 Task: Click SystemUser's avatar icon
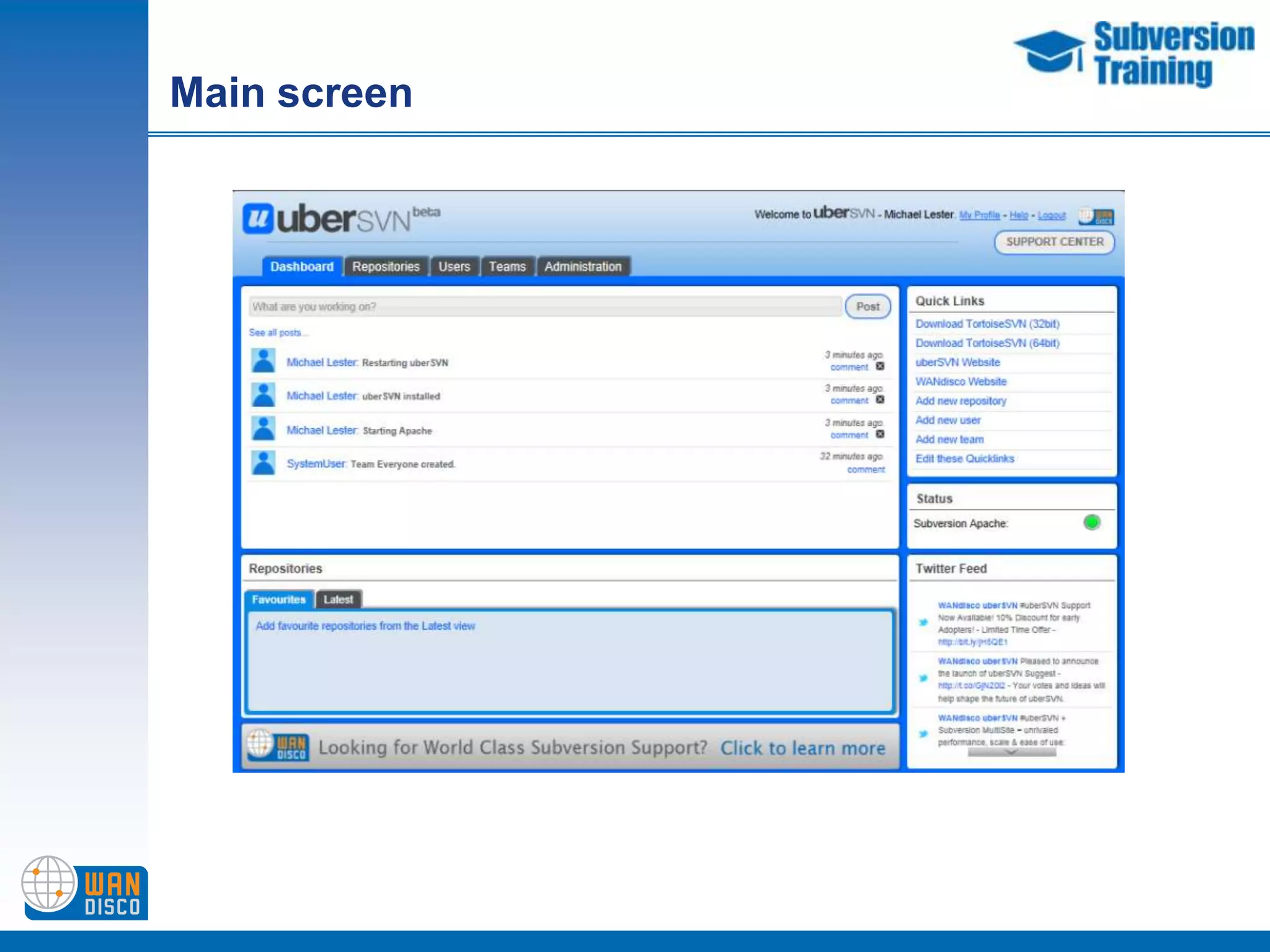coord(264,463)
